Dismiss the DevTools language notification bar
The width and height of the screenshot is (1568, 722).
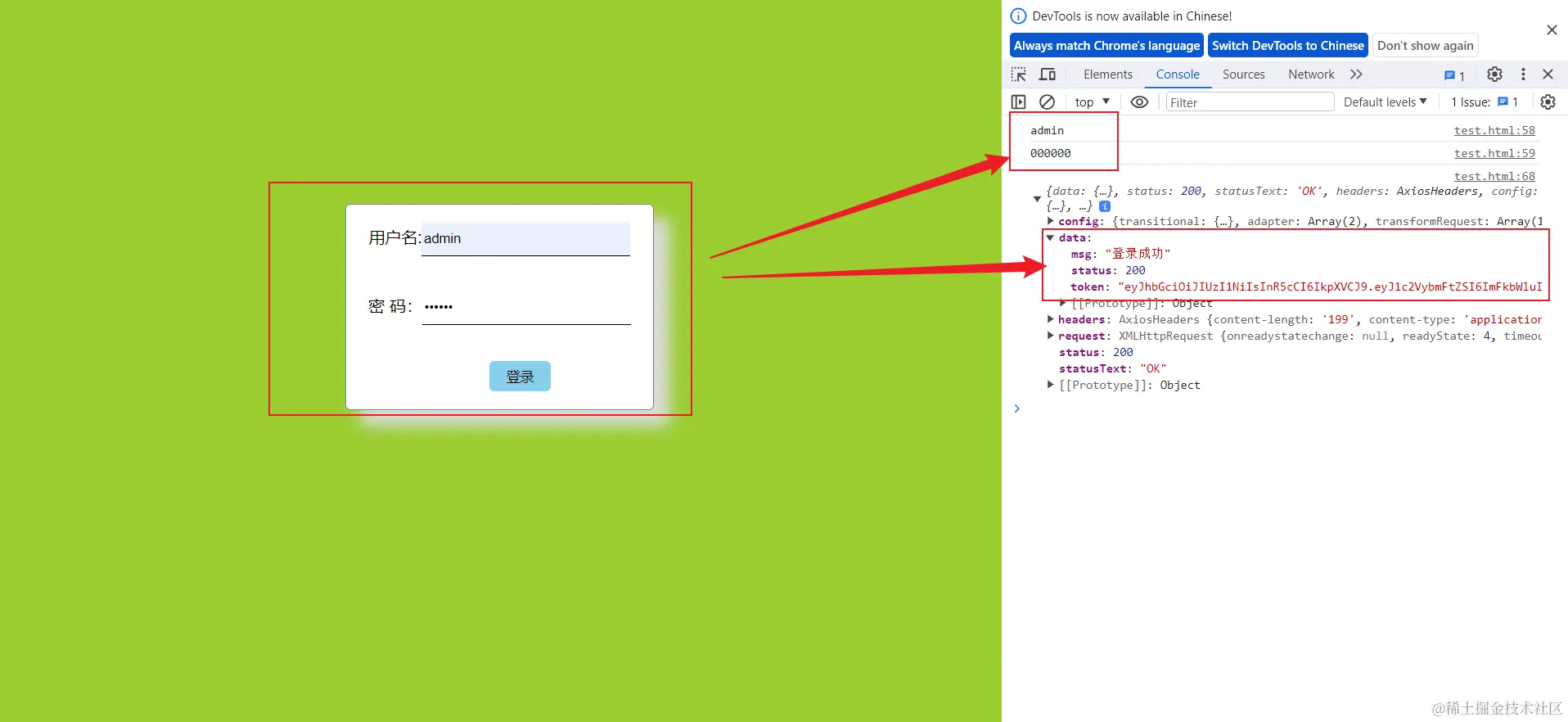1552,30
